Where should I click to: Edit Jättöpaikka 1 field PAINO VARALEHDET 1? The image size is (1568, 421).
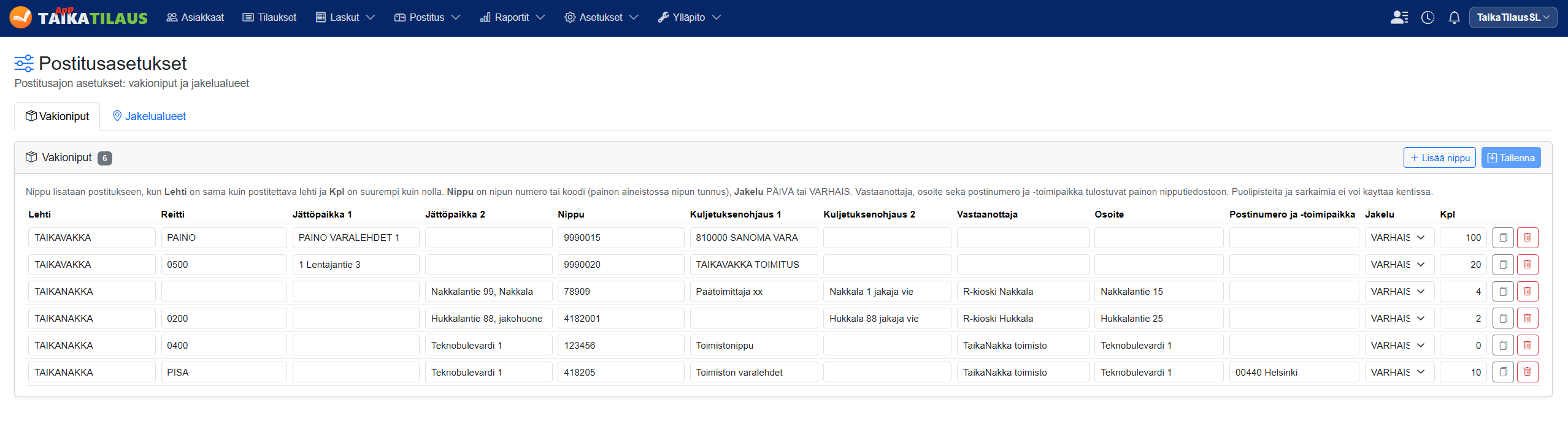tap(356, 238)
